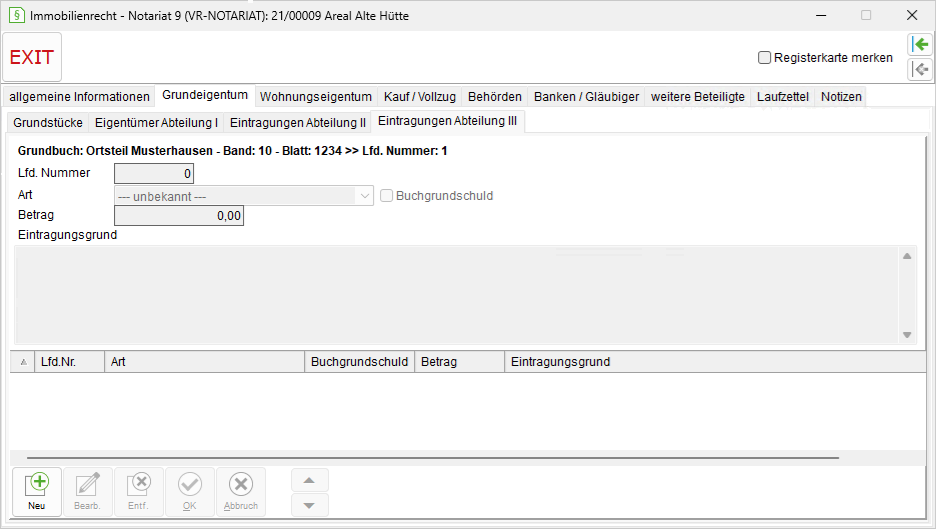Click the Lfd. Nummer input field
This screenshot has height=529, width=936.
(x=154, y=173)
